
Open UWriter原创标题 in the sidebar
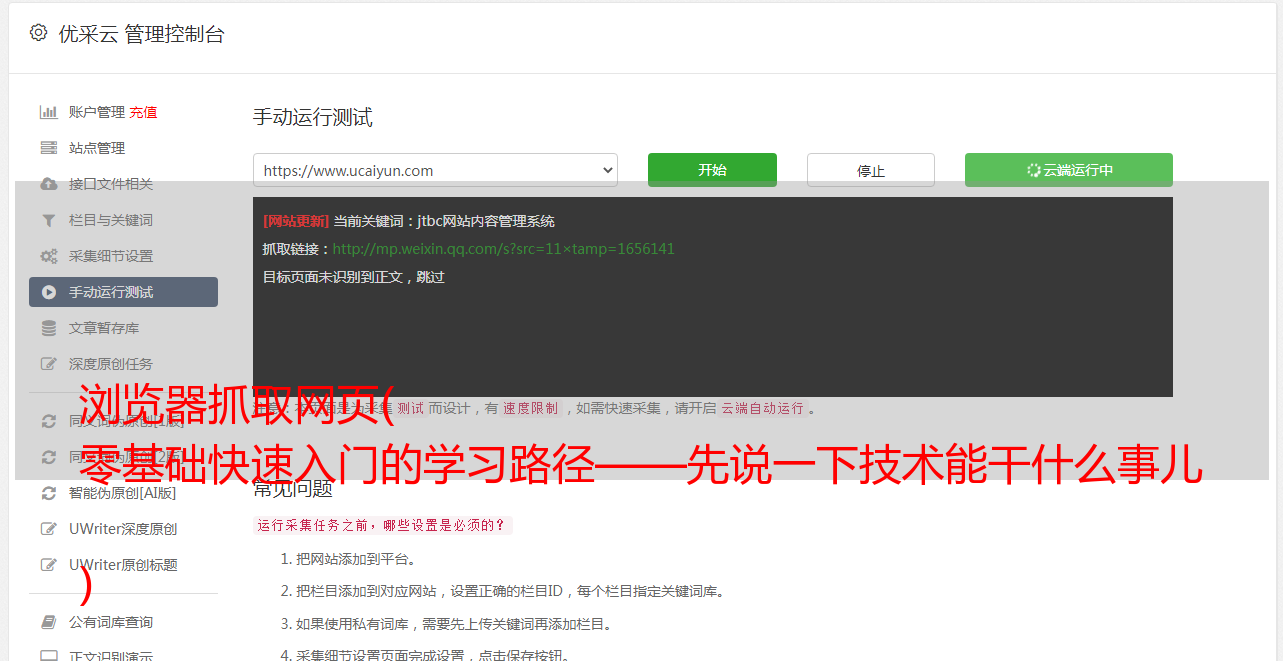pos(123,565)
